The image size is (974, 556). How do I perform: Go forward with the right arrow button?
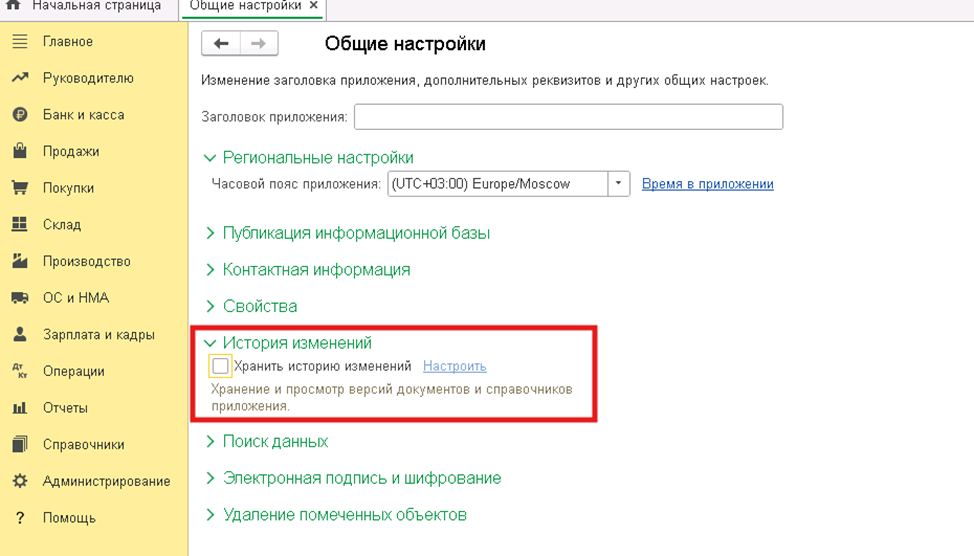(x=259, y=43)
